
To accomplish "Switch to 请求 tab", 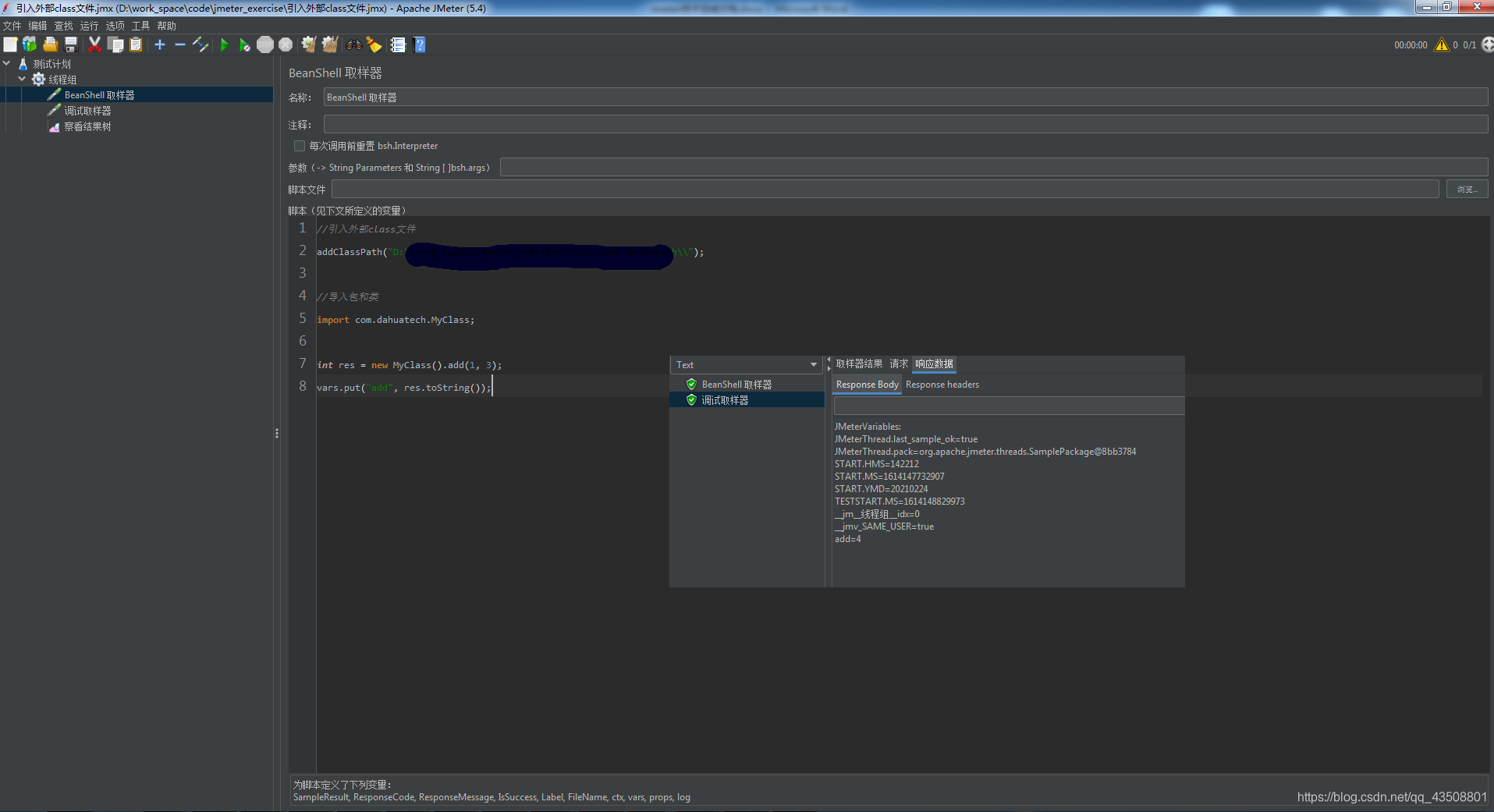I will (x=899, y=363).
